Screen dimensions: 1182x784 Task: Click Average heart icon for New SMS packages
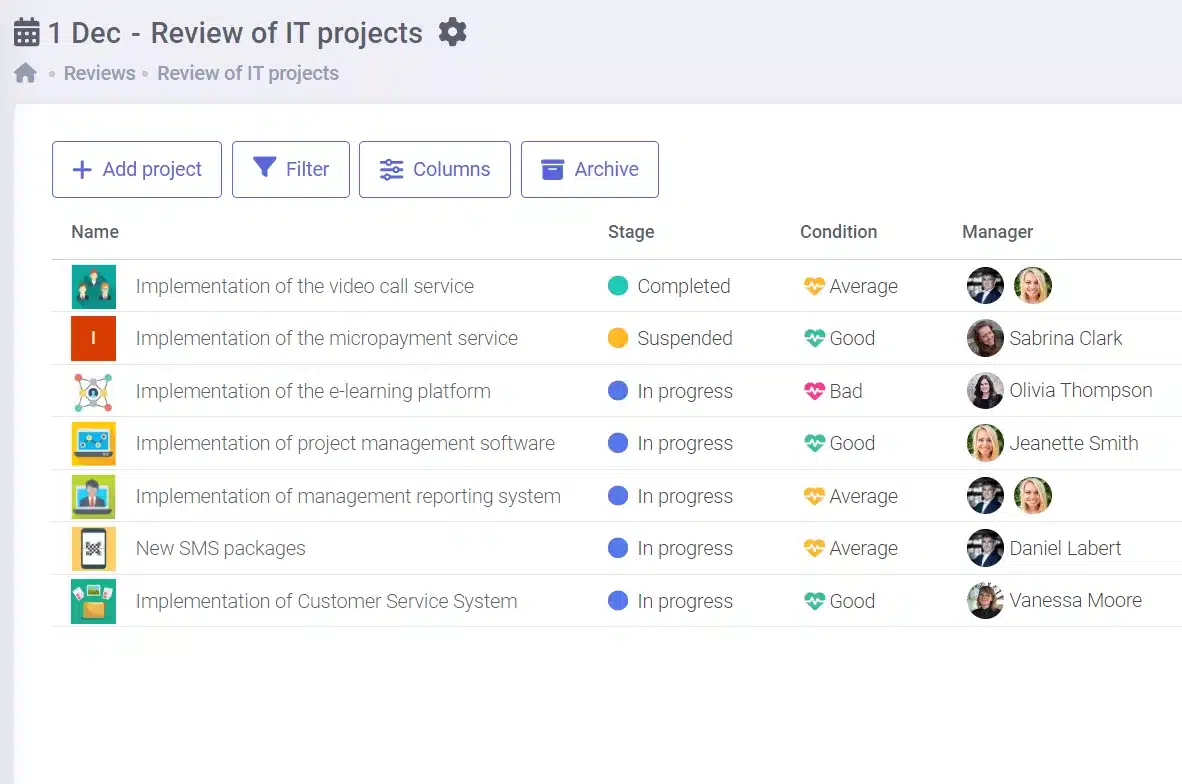click(x=814, y=548)
